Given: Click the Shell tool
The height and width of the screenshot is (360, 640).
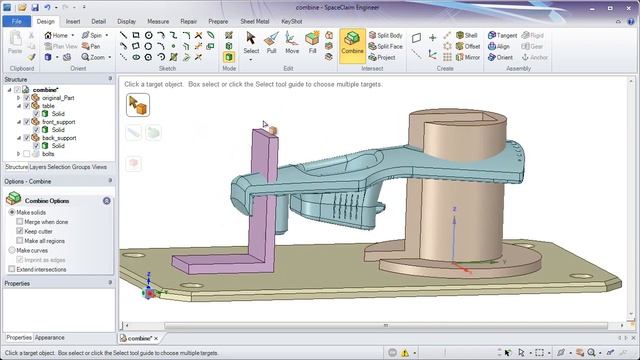Looking at the screenshot, I should 467,35.
